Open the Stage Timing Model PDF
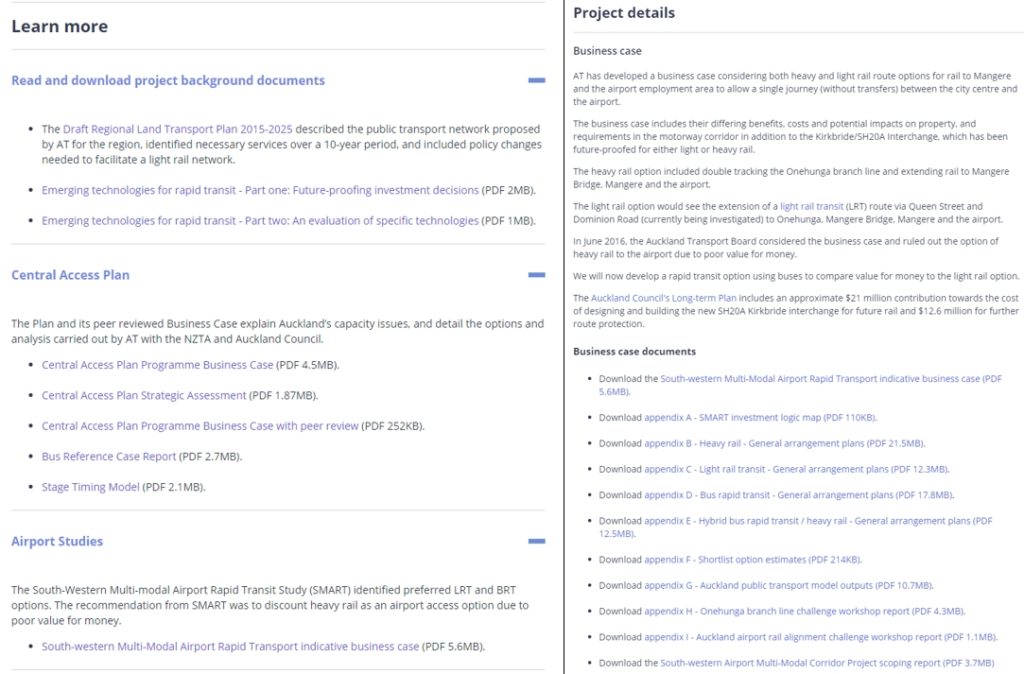The height and width of the screenshot is (674, 1024). click(x=91, y=487)
